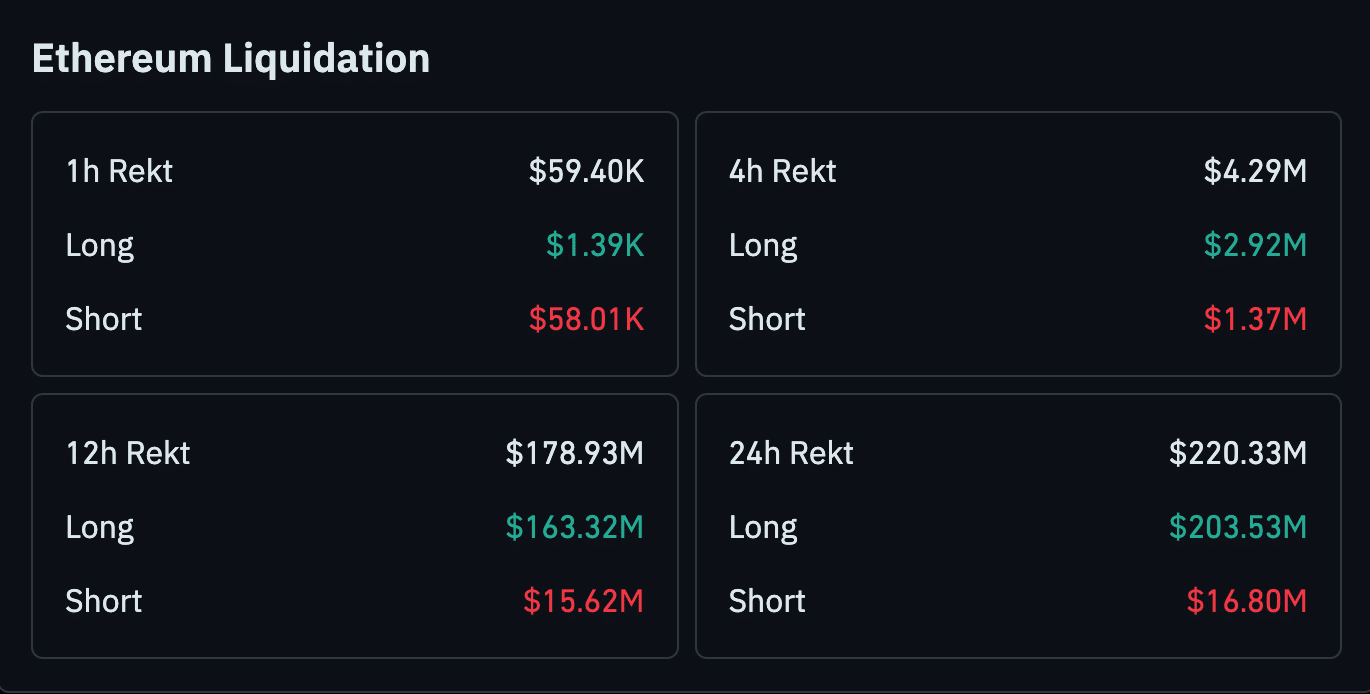1370x694 pixels.
Task: Click the 24h Rekt total $220.33M
Action: tap(1238, 453)
